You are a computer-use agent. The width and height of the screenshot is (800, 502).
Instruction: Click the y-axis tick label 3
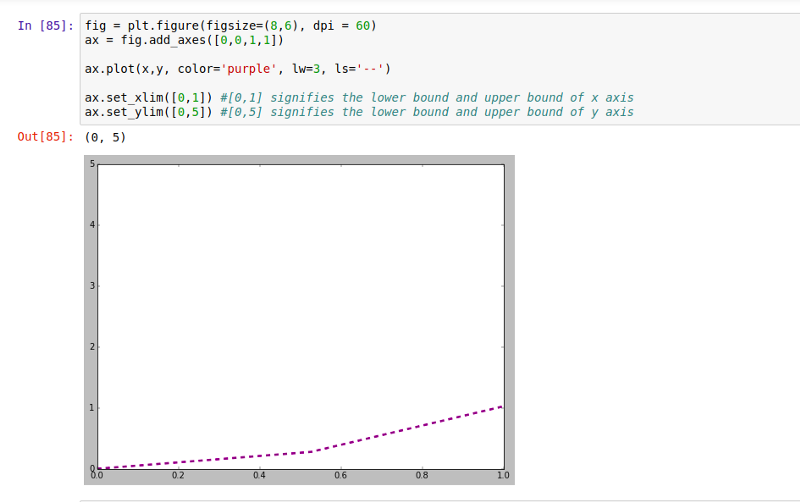92,286
